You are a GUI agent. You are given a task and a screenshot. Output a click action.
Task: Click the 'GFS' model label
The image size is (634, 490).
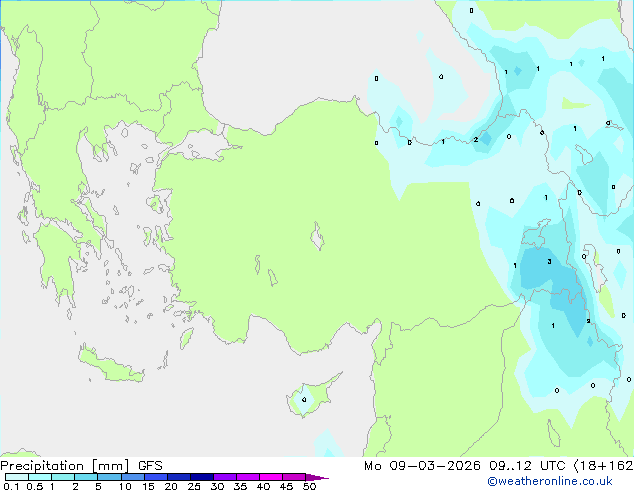(150, 466)
